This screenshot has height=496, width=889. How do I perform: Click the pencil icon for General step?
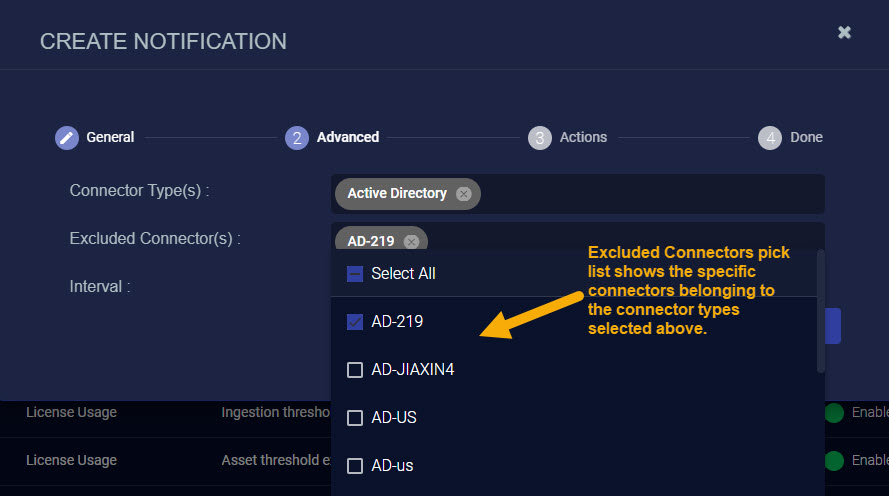tap(67, 138)
